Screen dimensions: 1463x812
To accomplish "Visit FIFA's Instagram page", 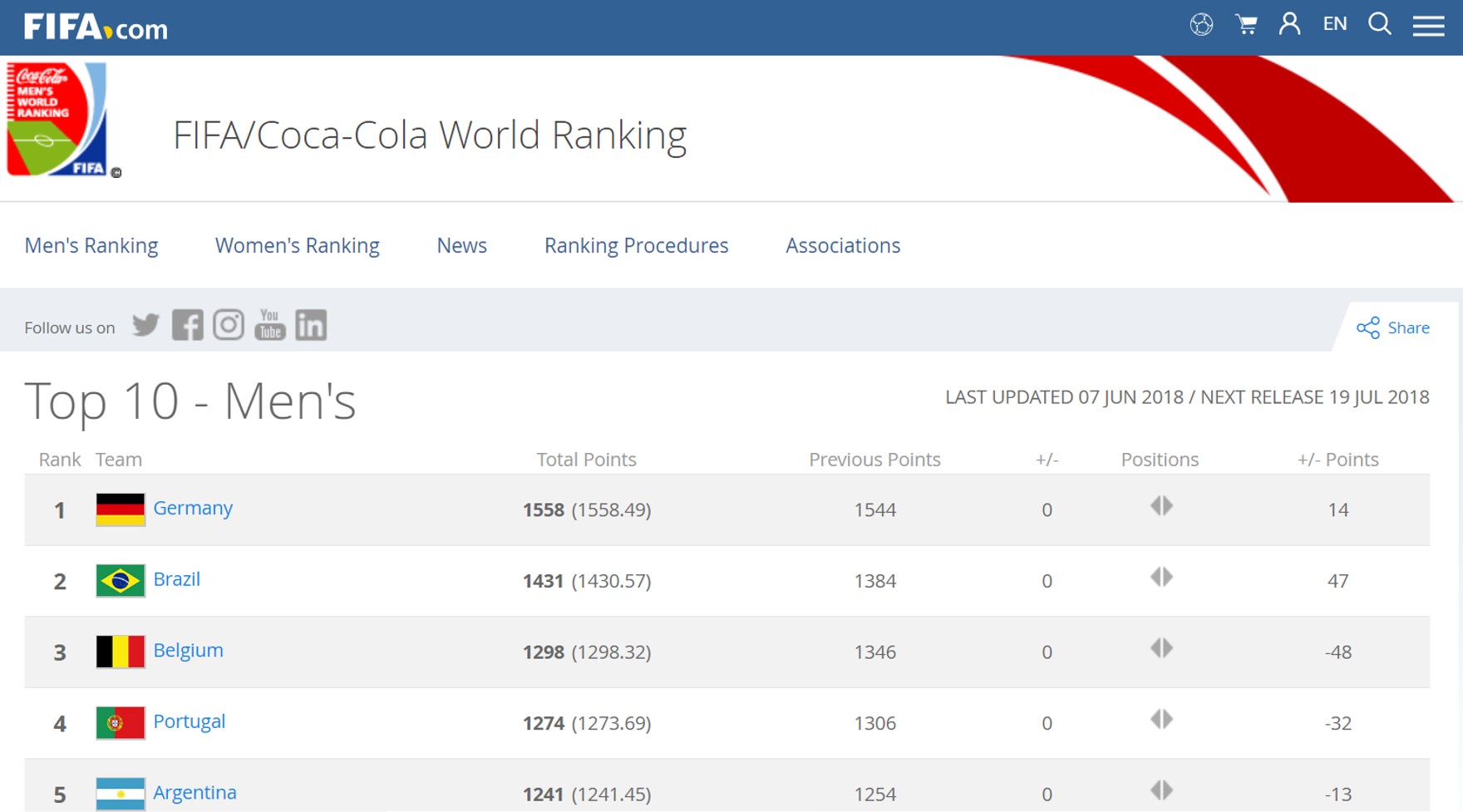I will coord(229,325).
